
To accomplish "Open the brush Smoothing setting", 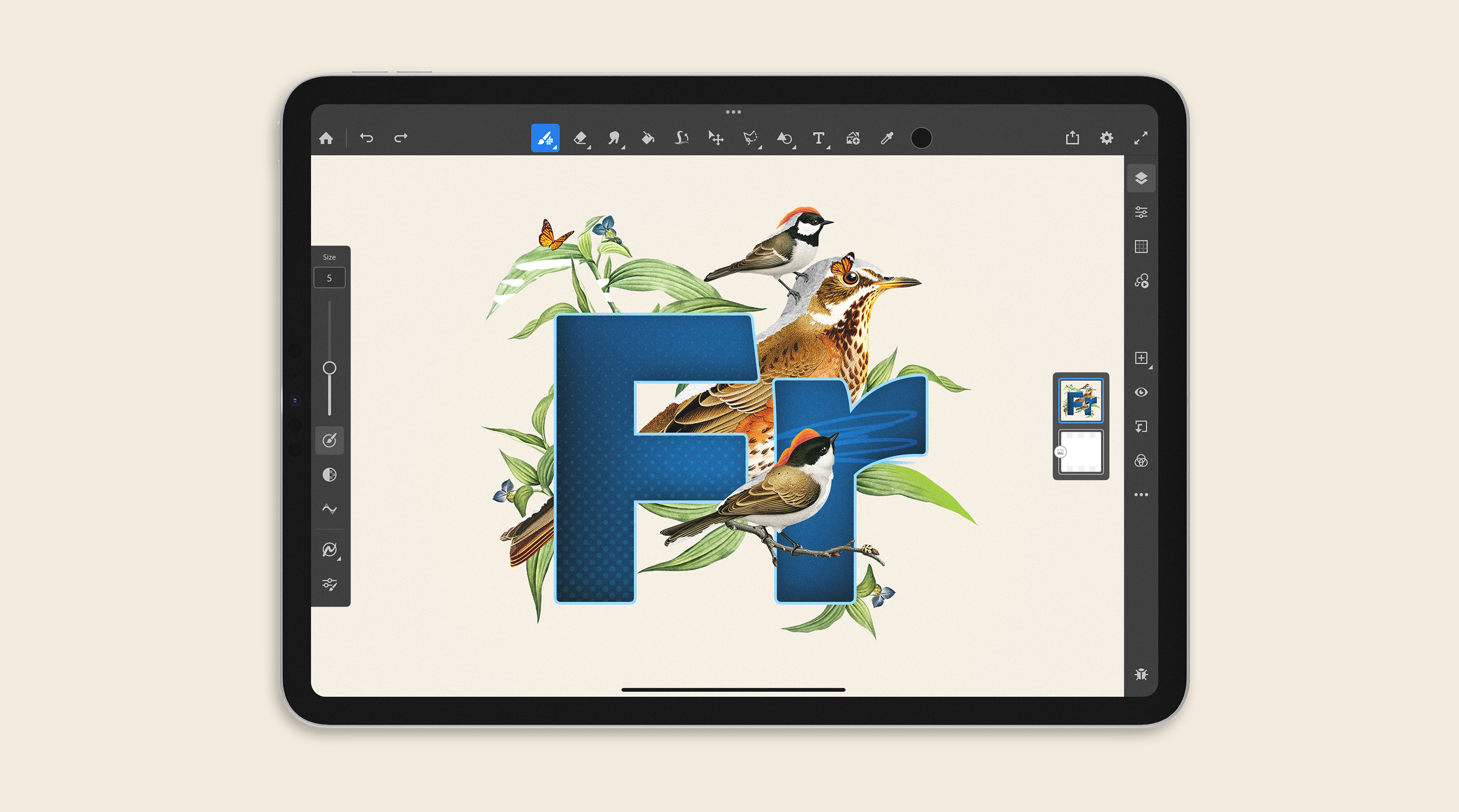I will click(330, 508).
